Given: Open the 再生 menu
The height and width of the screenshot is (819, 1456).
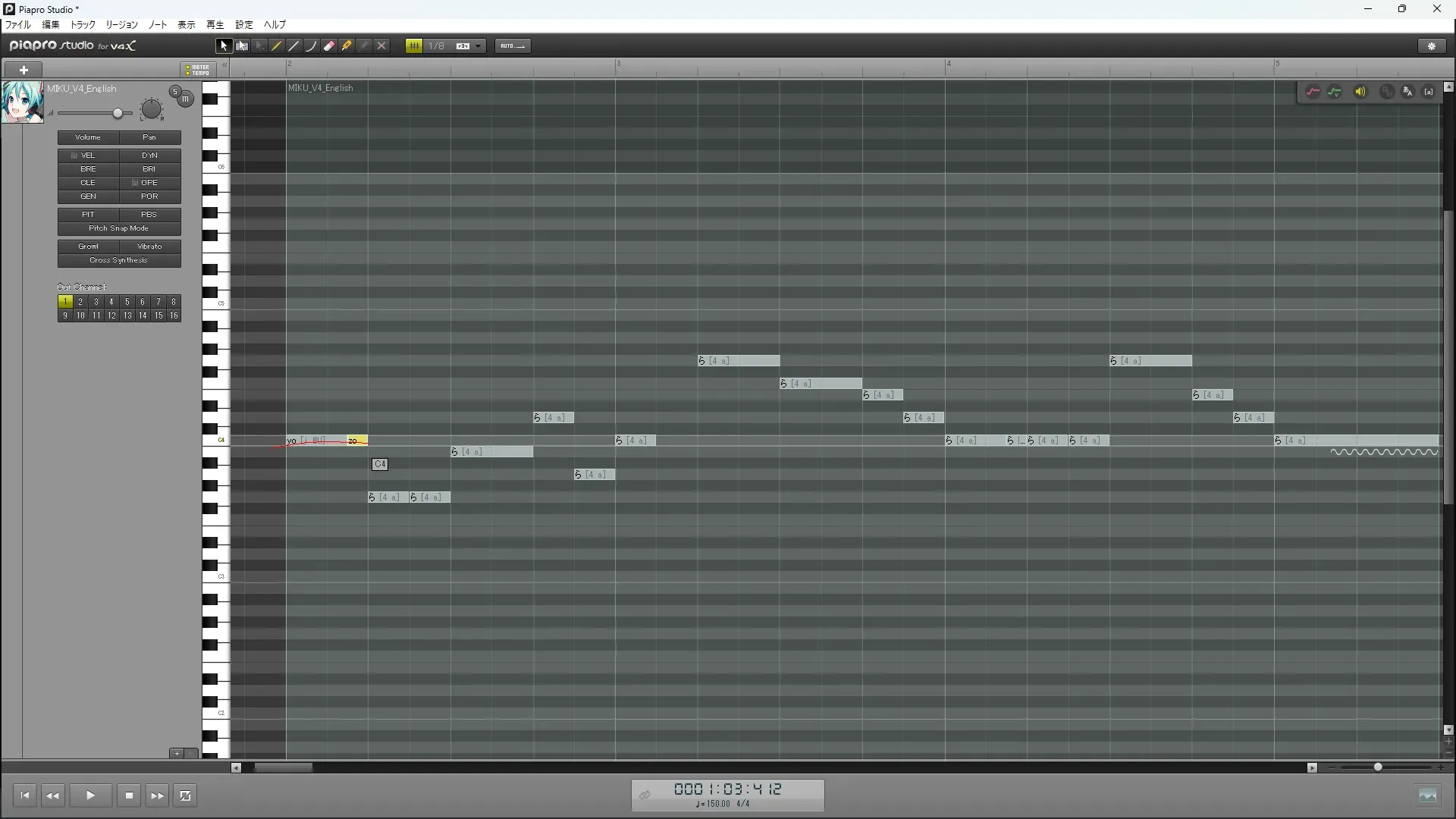Looking at the screenshot, I should pyautogui.click(x=215, y=25).
